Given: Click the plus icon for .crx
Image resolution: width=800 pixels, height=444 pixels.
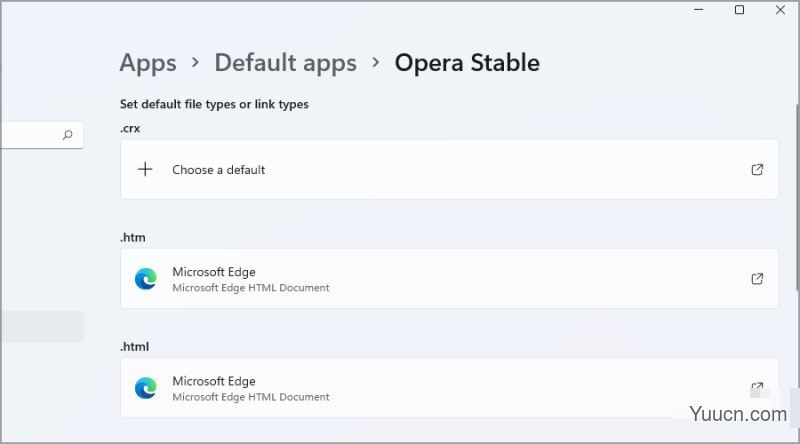Looking at the screenshot, I should [x=145, y=169].
